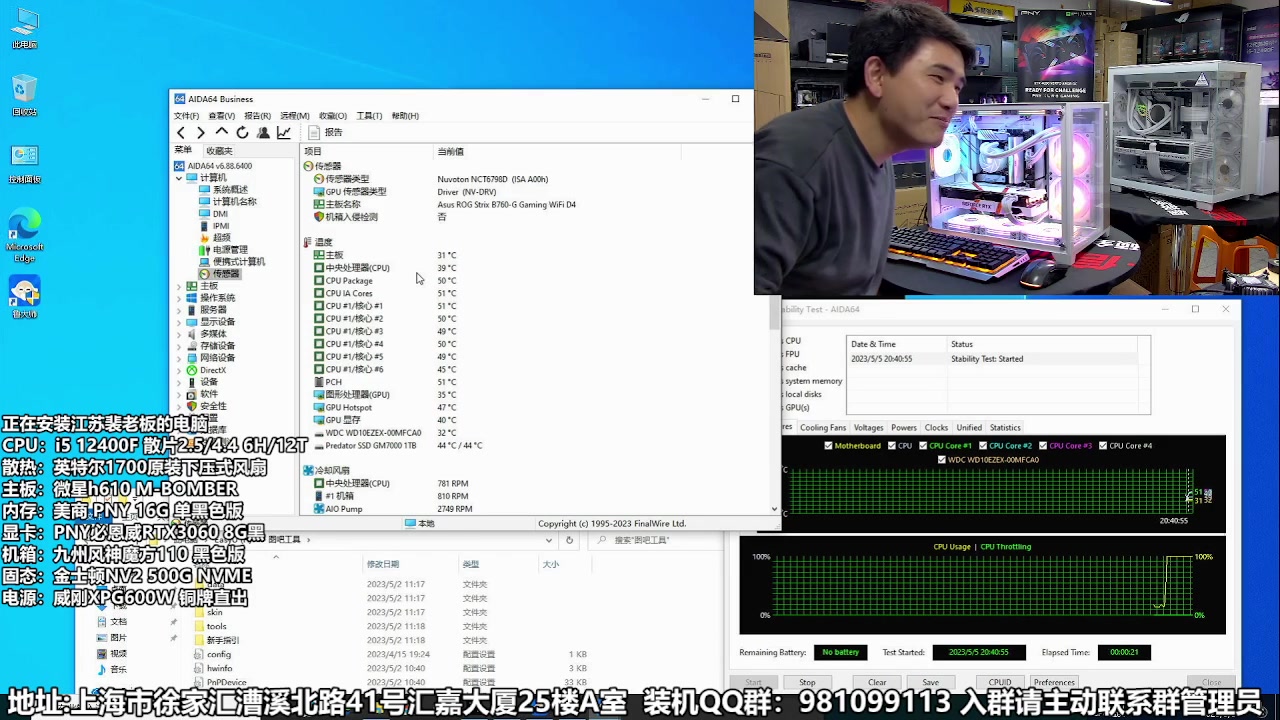This screenshot has width=1280, height=720.
Task: Toggle WDC WD10EZEX-00MFCA0 graph checkbox
Action: (x=942, y=460)
